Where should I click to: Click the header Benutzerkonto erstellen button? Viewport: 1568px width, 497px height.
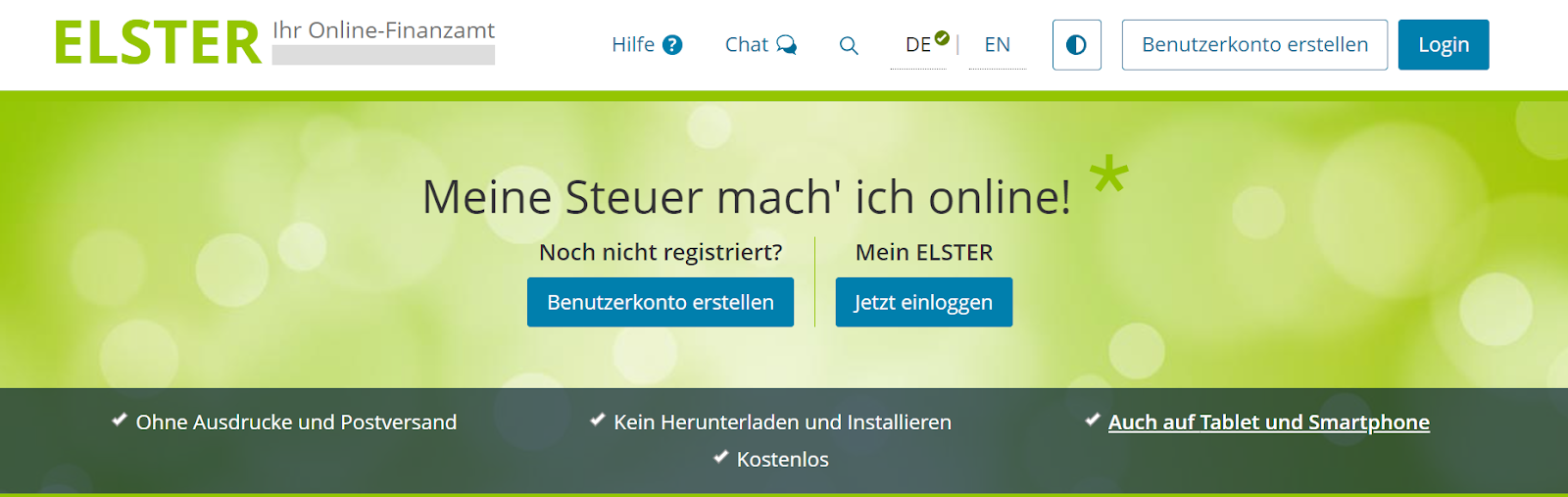(1254, 45)
